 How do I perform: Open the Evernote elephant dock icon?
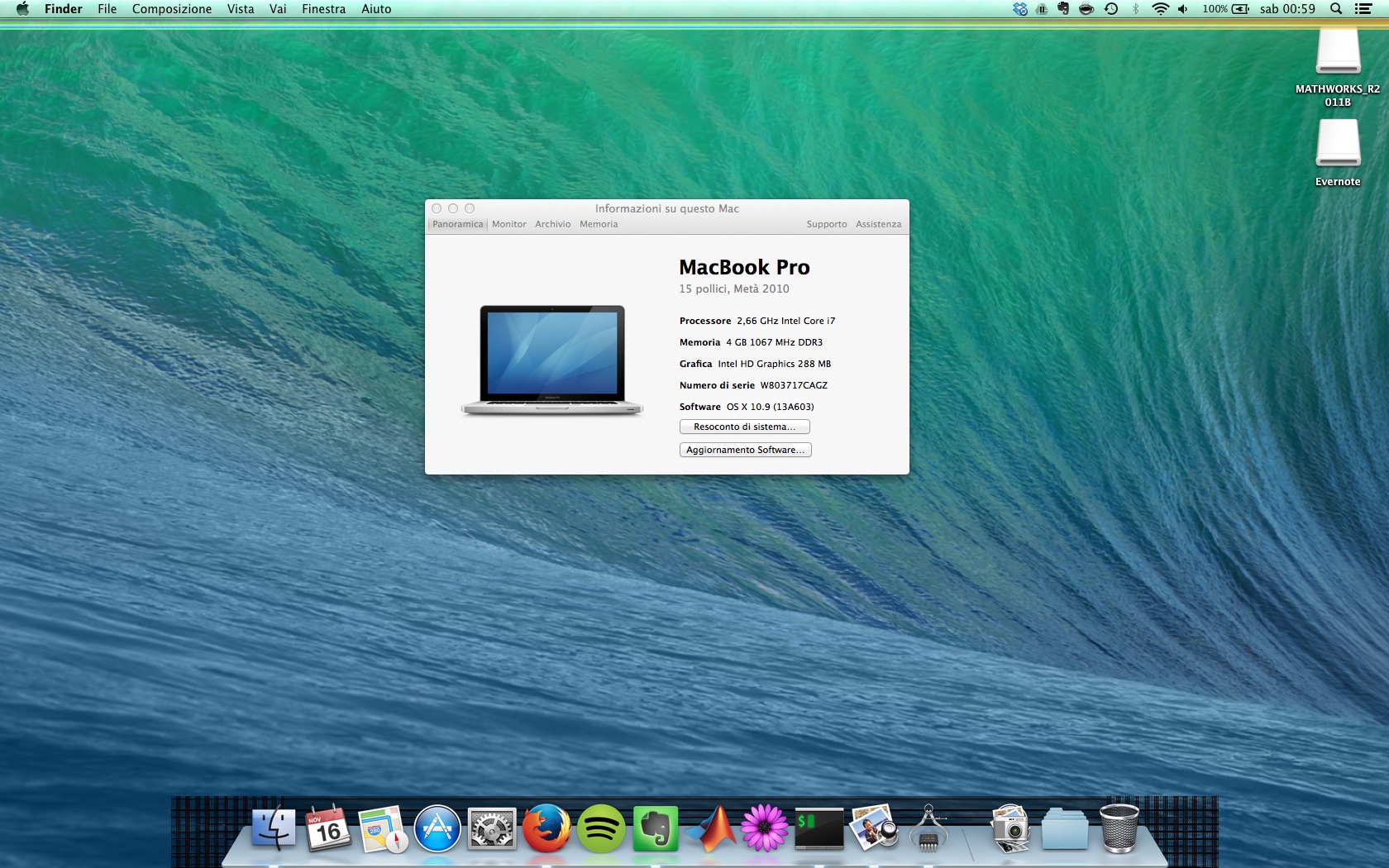tap(655, 828)
